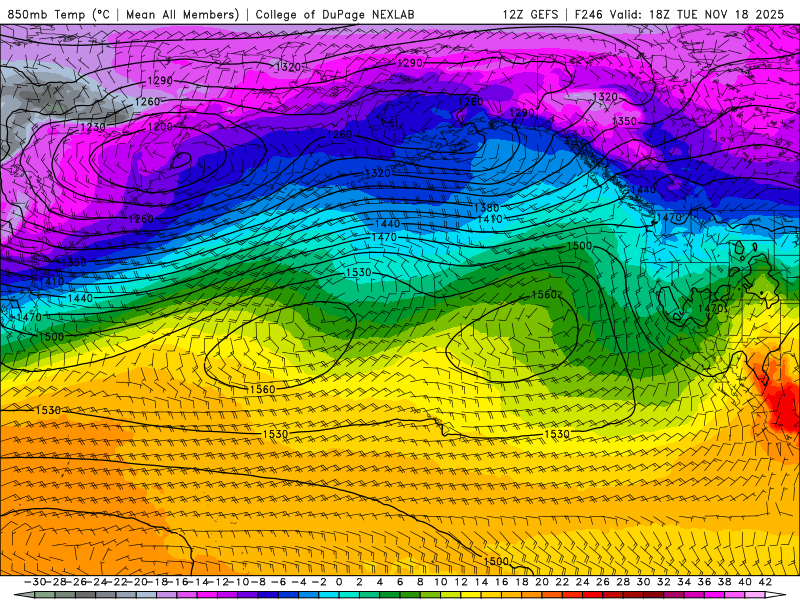Click the 1410 label directly below the 1380 label
The image size is (800, 600).
coord(490,219)
